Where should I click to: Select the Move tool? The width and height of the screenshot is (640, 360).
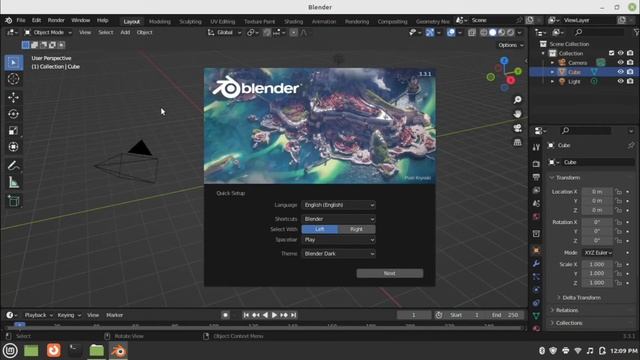13,97
